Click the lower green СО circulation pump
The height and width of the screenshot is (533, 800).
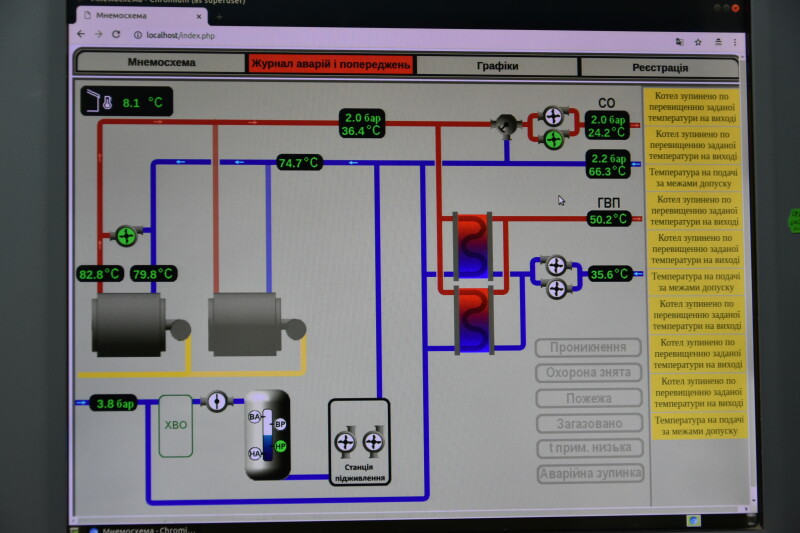pyautogui.click(x=554, y=139)
